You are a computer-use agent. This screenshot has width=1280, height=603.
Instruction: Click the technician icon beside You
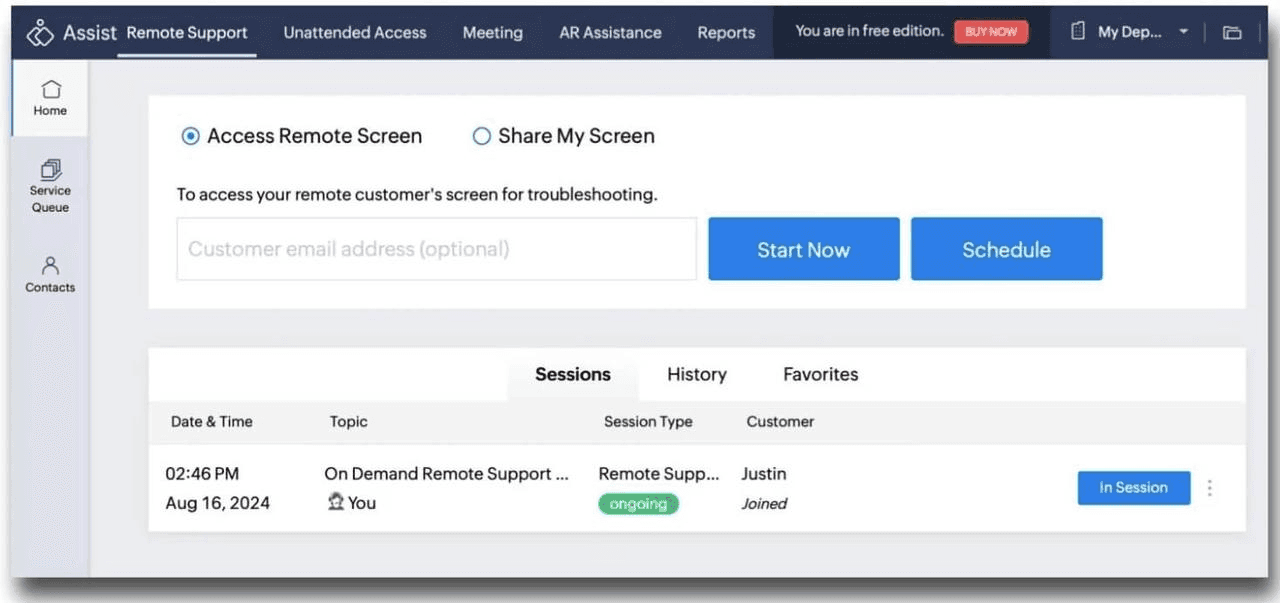(336, 502)
